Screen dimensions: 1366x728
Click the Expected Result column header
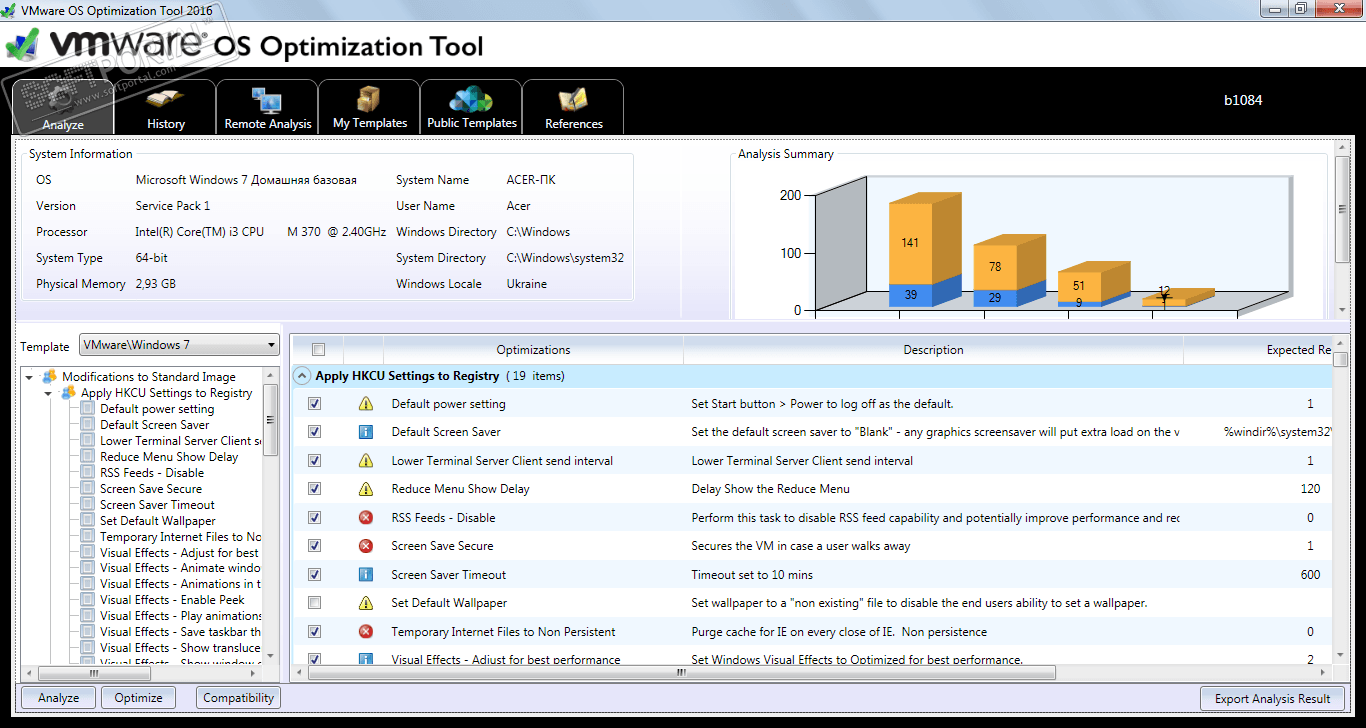[x=1258, y=350]
